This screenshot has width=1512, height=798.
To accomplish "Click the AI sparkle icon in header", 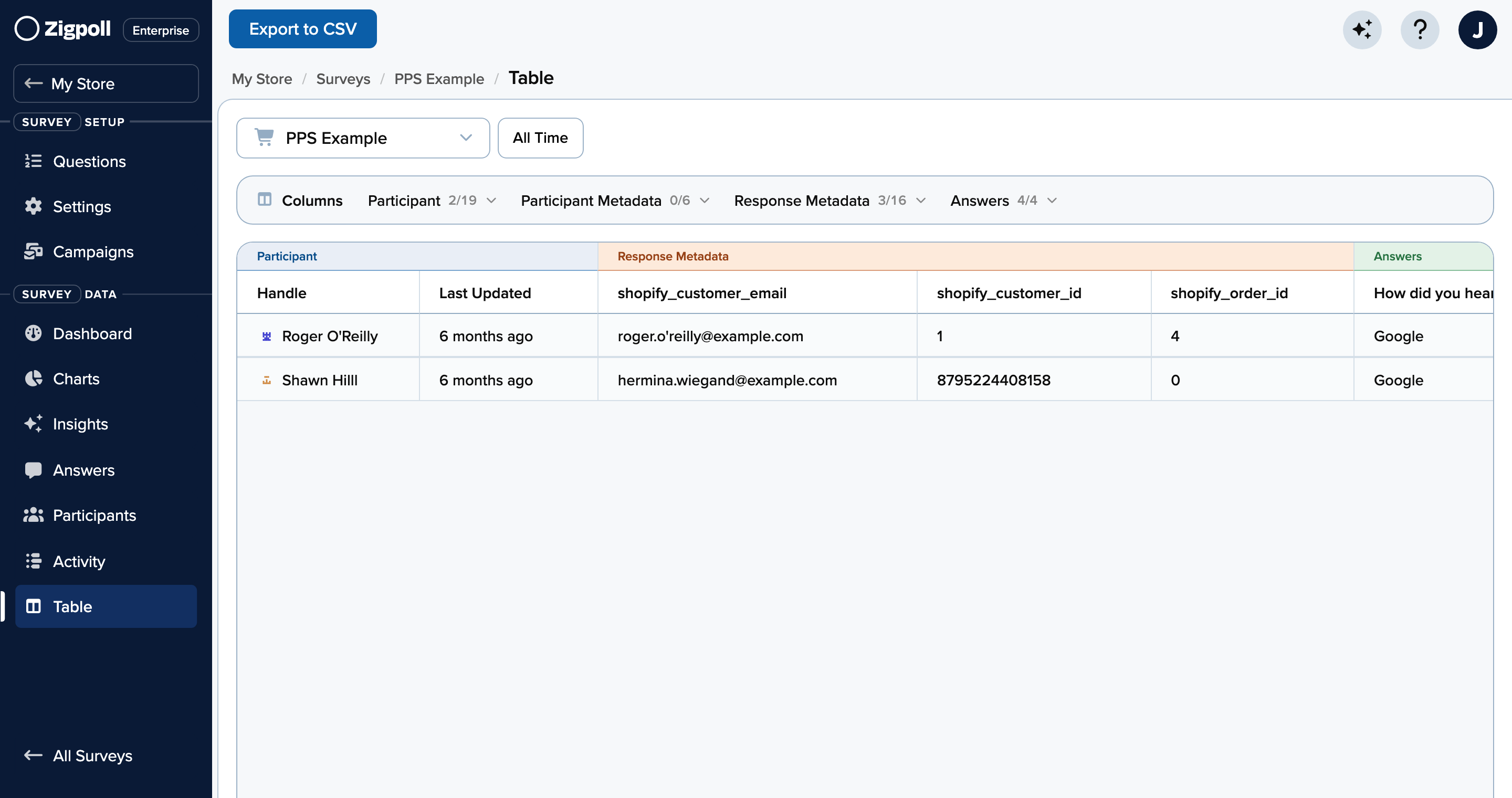I will 1362,29.
